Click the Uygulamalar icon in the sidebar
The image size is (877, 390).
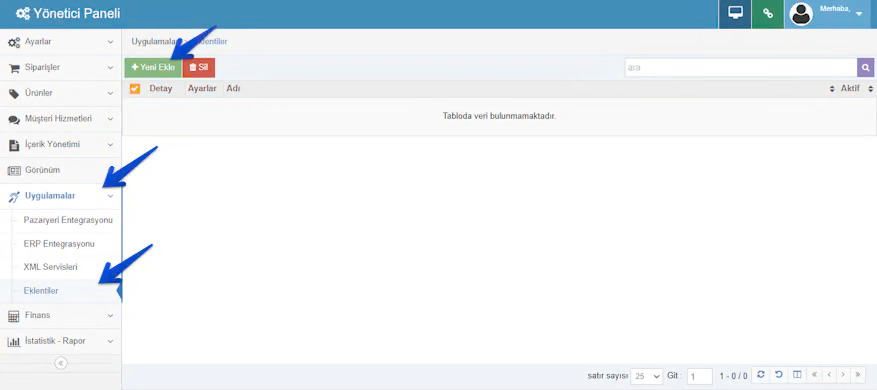[x=14, y=196]
